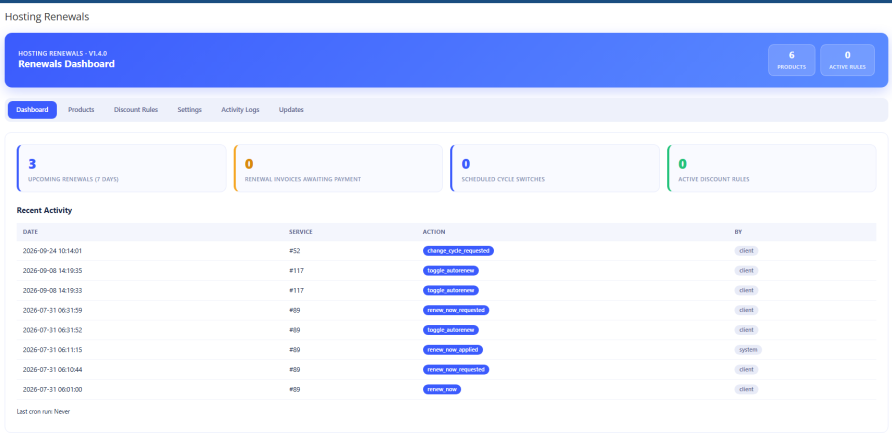Click the Last cron run: Never text

click(43, 411)
